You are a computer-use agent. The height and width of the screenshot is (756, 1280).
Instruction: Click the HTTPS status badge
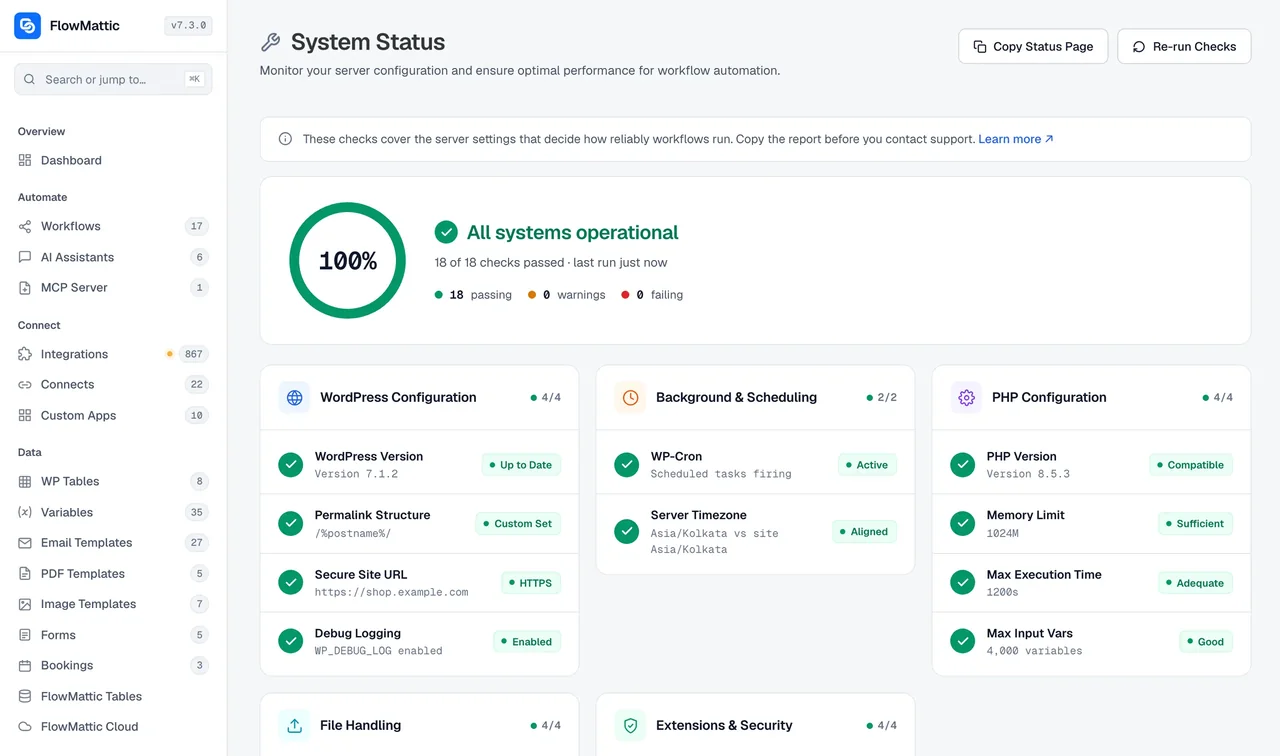tap(531, 583)
